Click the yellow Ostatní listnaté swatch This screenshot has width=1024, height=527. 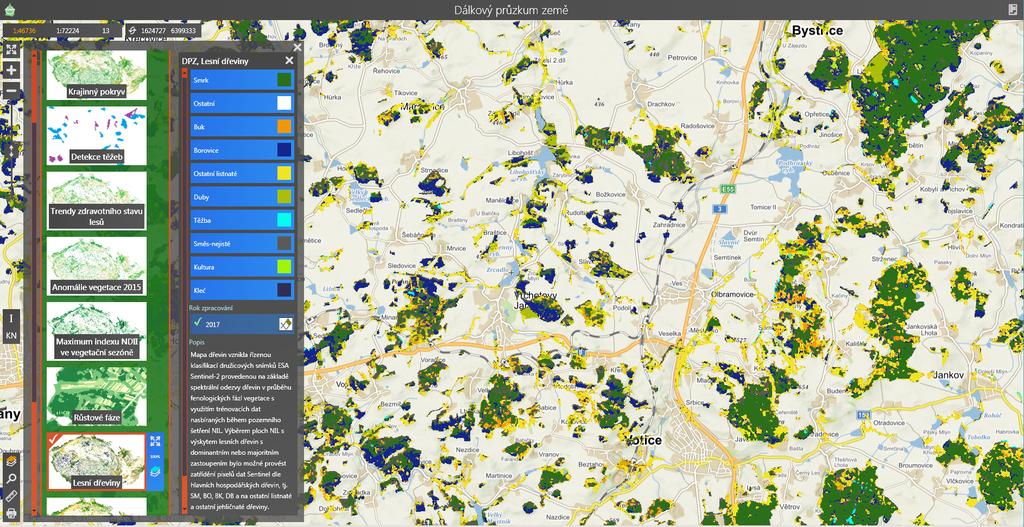(x=284, y=173)
